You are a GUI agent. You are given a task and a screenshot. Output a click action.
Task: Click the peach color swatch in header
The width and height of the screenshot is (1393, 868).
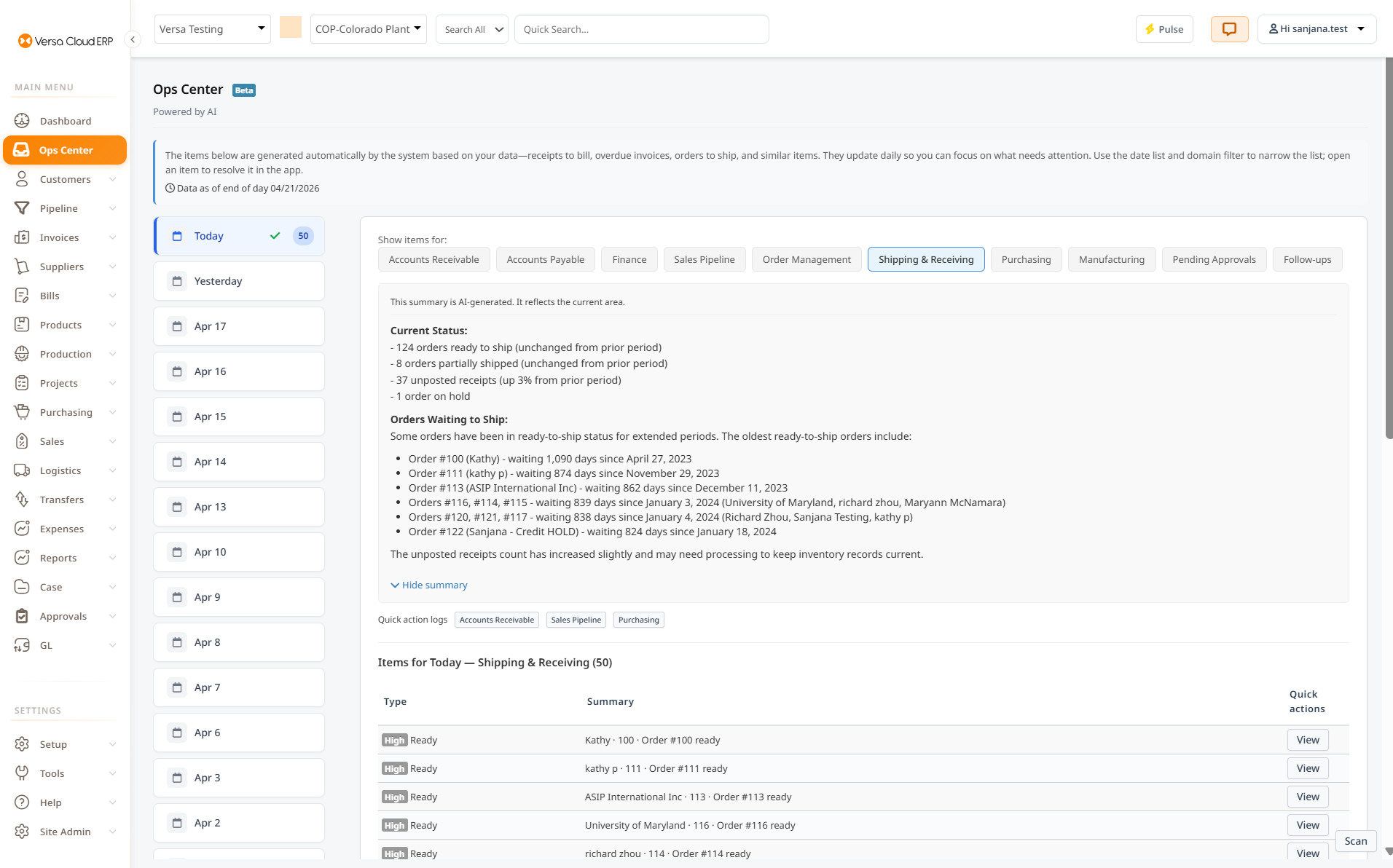tap(291, 28)
